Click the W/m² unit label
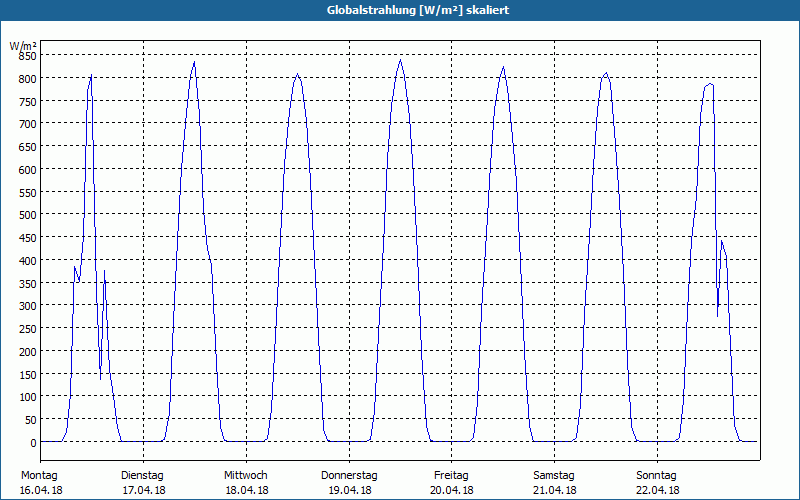 23,46
